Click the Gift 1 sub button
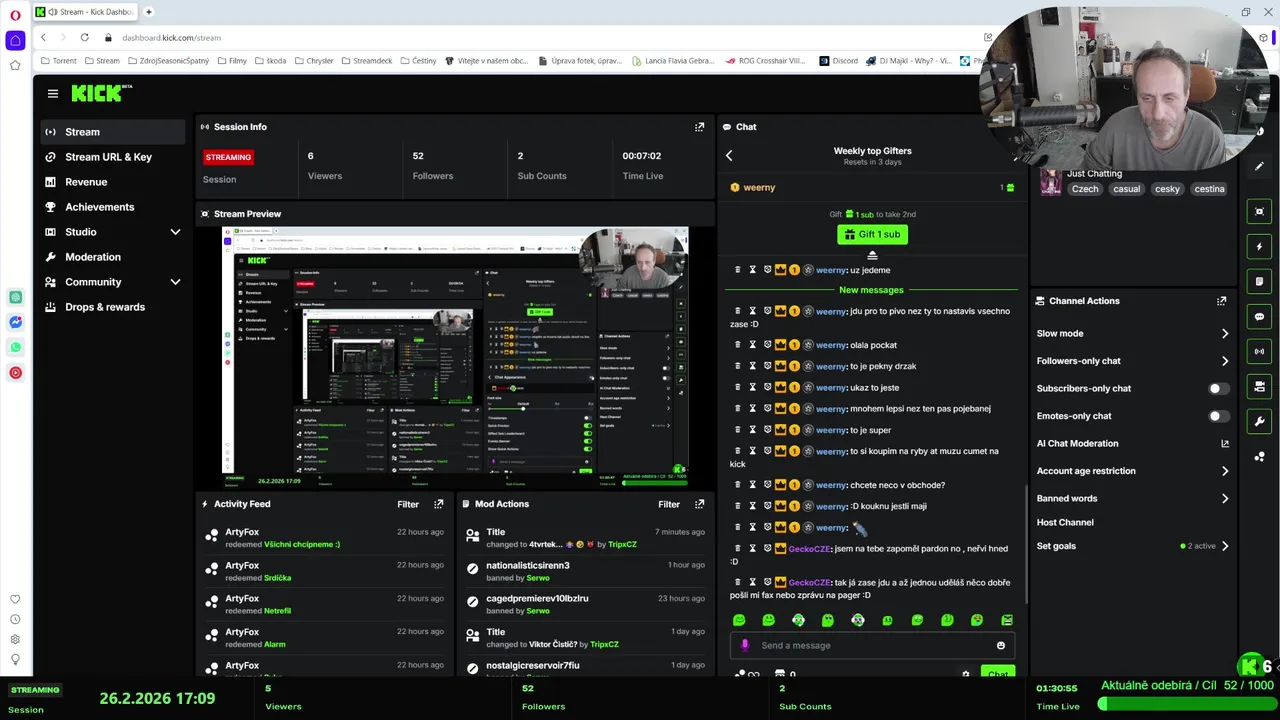Screen dimensions: 1280x720 pyautogui.click(x=872, y=234)
